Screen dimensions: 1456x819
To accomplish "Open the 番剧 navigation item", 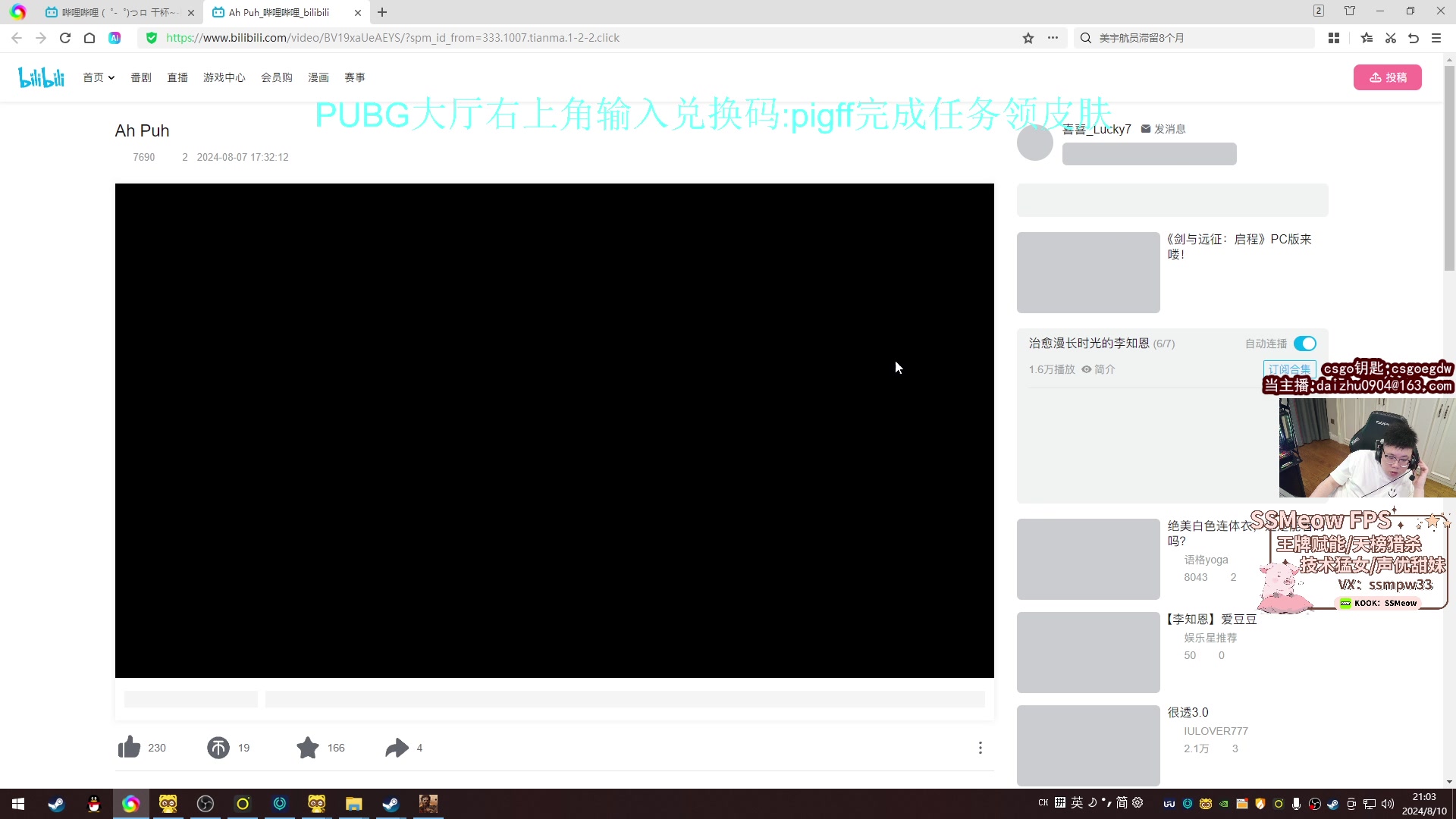I will [141, 77].
